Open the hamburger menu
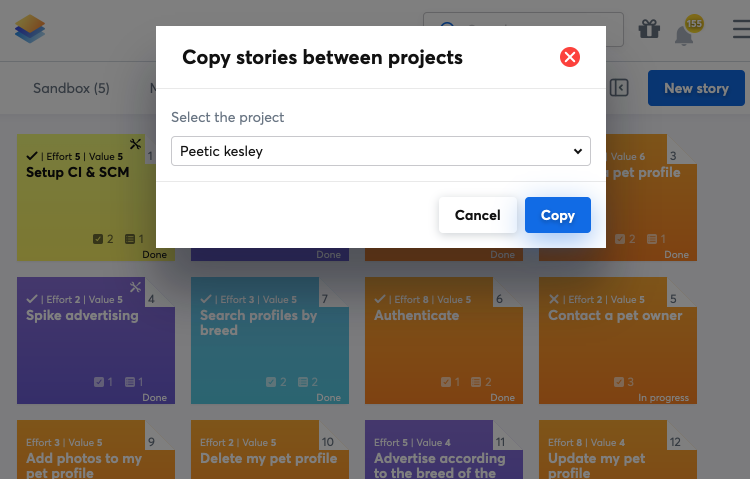Screen dimensions: 750x479 tap(739, 29)
